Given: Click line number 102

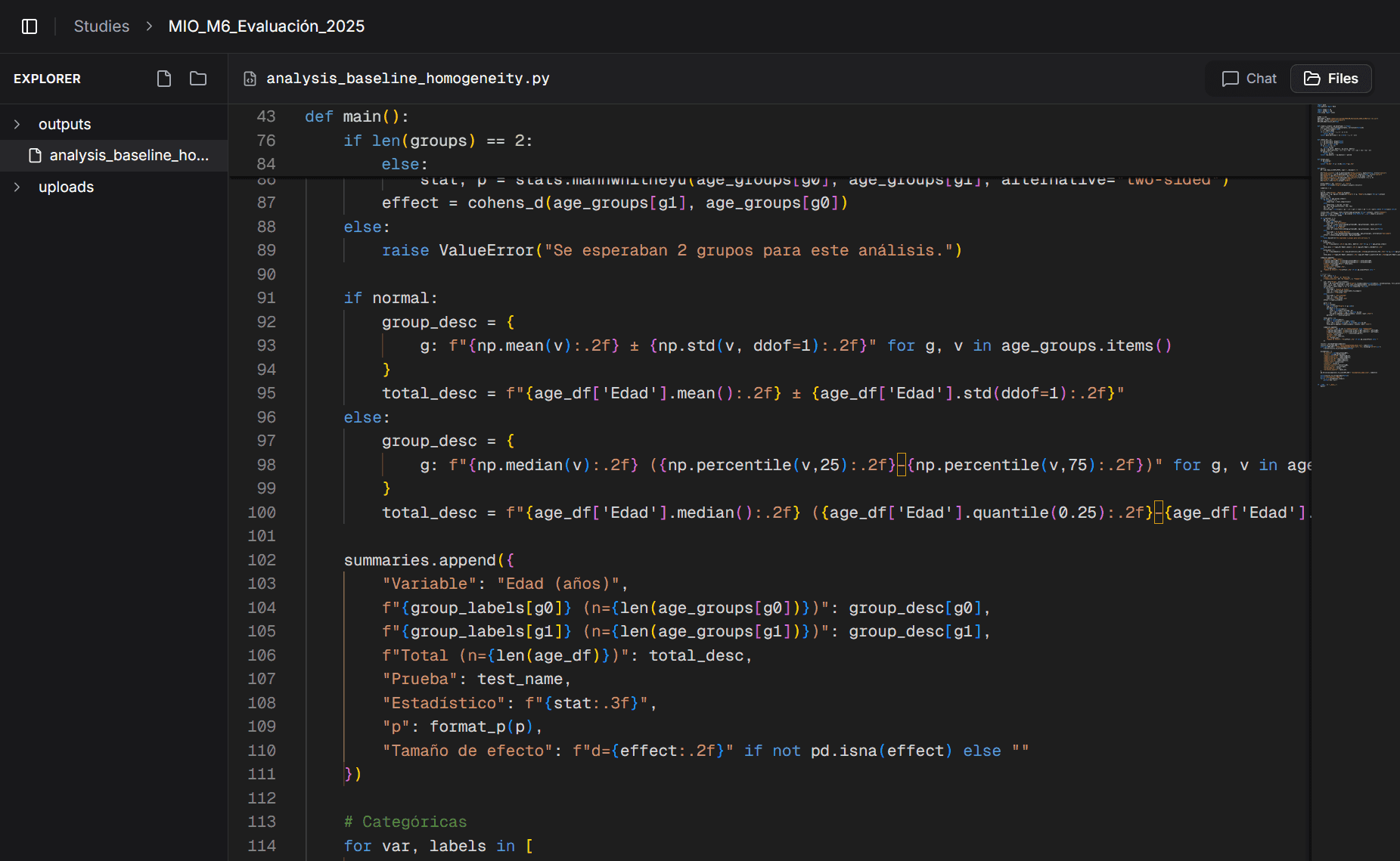Looking at the screenshot, I should point(262,560).
